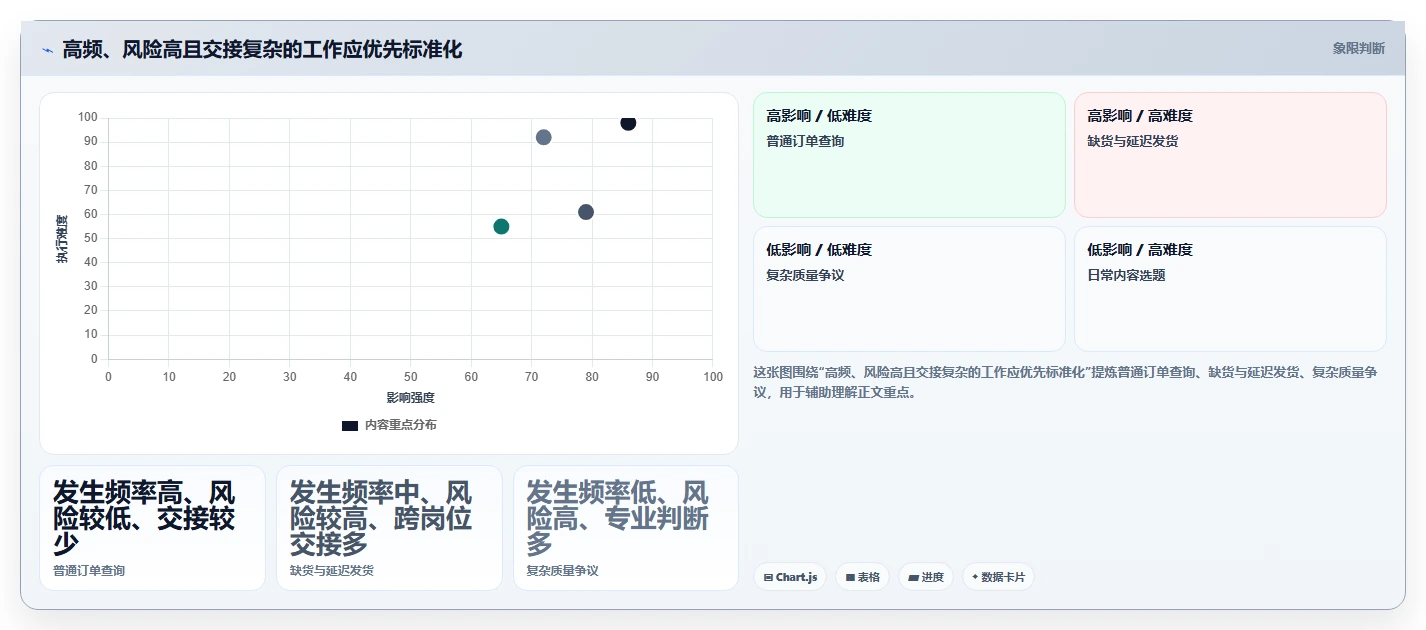The image size is (1426, 630).
Task: Select the 低影响 / 低难度 quadrant card
Action: (909, 289)
